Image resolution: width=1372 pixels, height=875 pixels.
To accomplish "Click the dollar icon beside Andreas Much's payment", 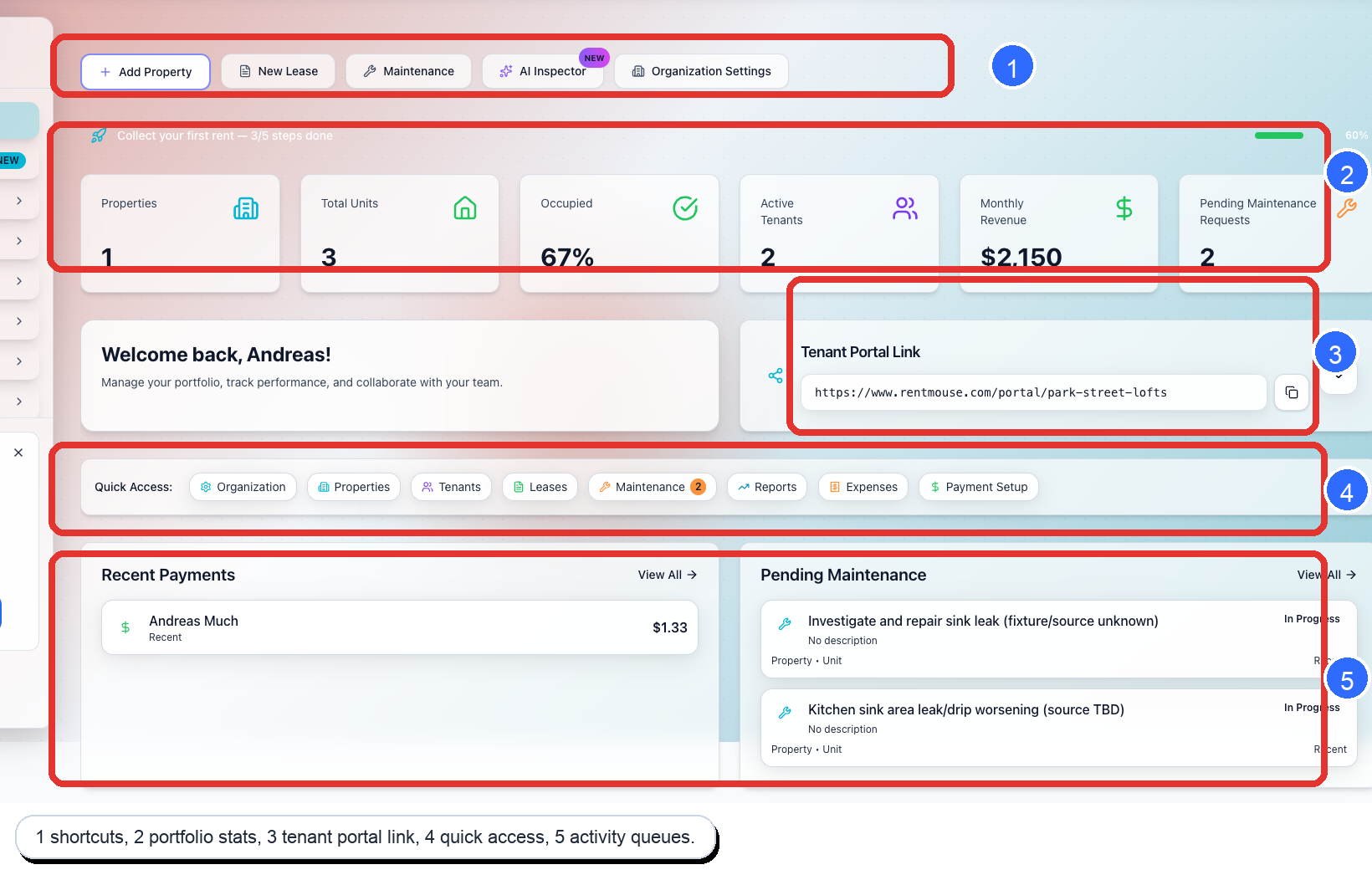I will 125,627.
